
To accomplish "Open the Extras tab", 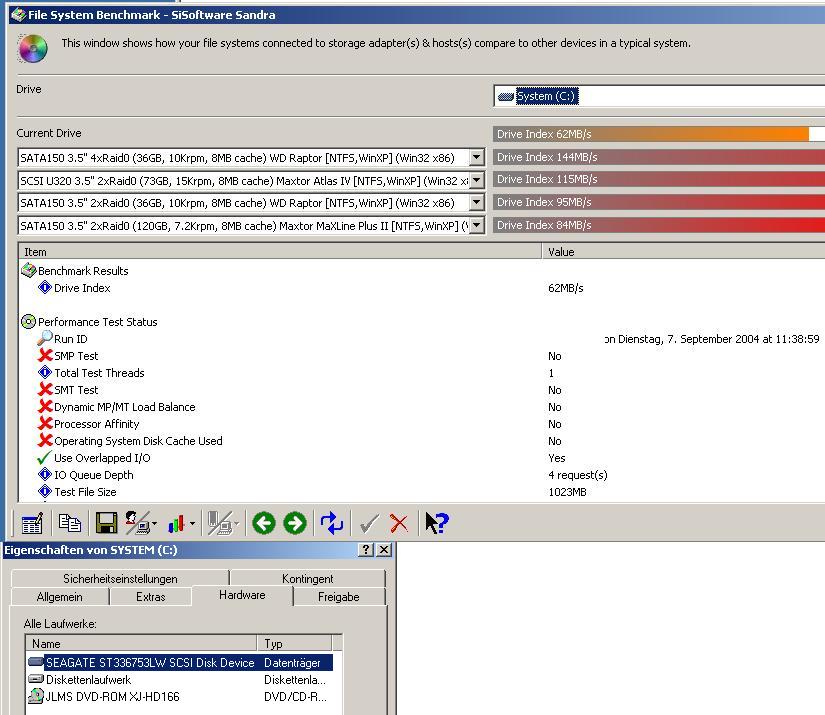I will (x=150, y=597).
